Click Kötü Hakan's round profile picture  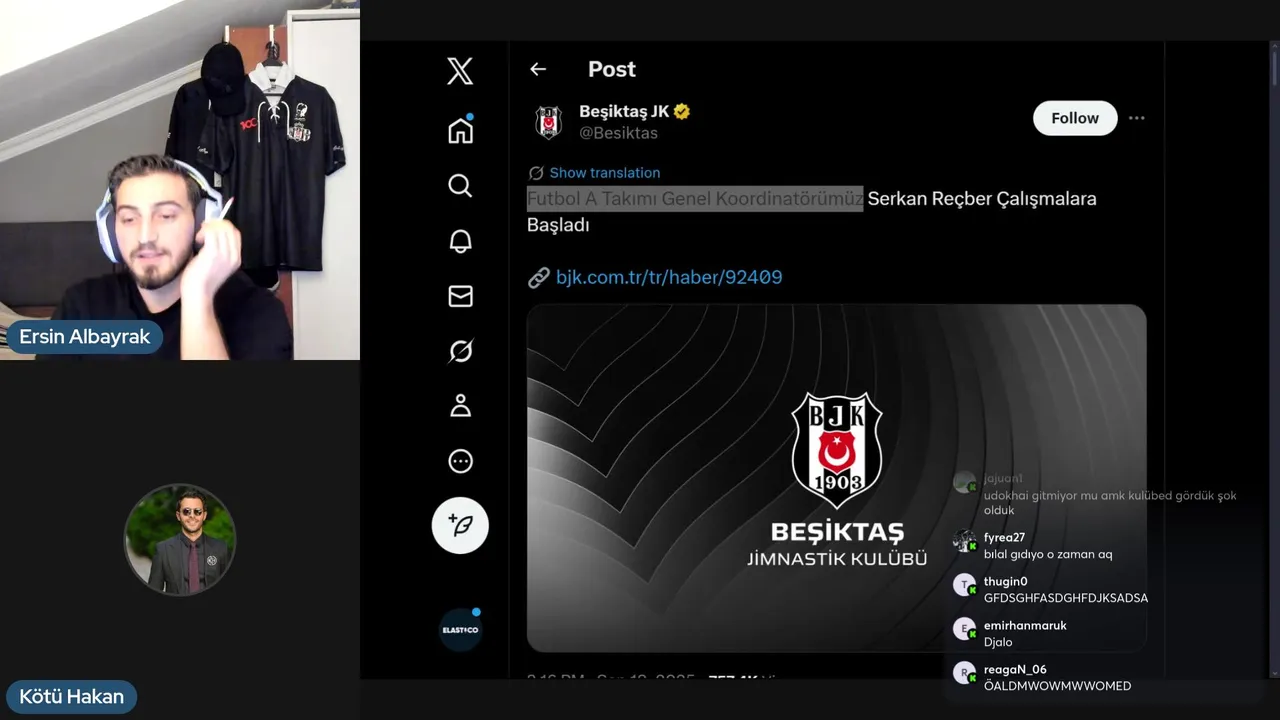pos(180,540)
